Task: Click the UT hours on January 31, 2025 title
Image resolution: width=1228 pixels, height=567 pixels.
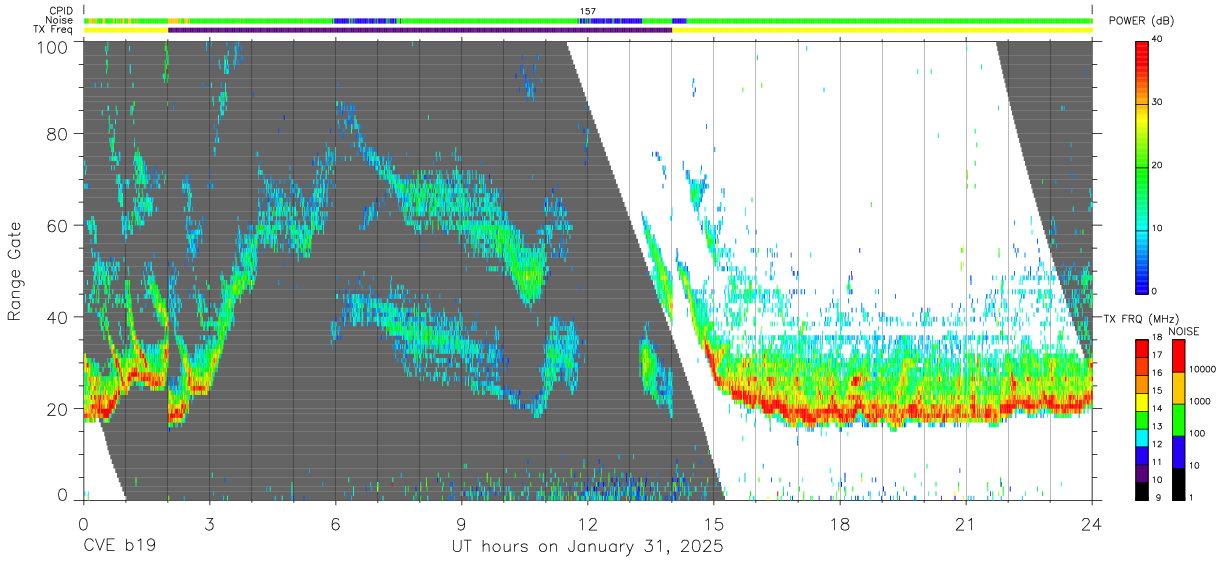Action: pyautogui.click(x=587, y=547)
